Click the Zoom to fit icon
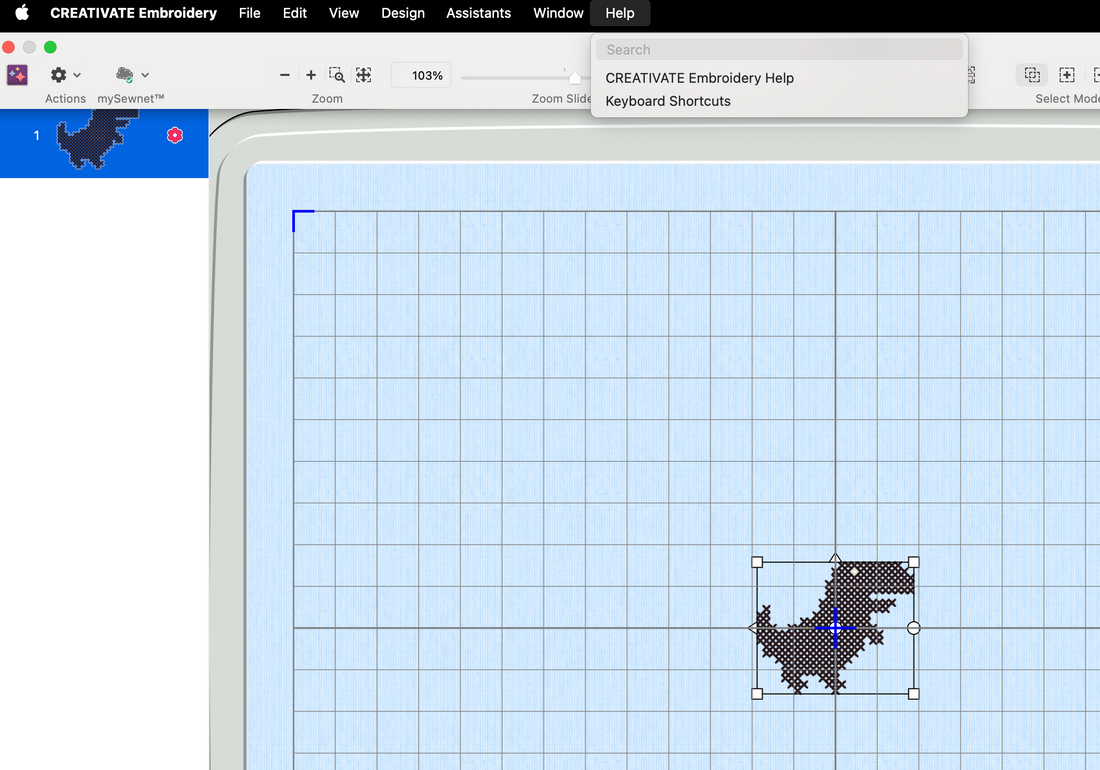Image resolution: width=1100 pixels, height=770 pixels. [x=363, y=75]
